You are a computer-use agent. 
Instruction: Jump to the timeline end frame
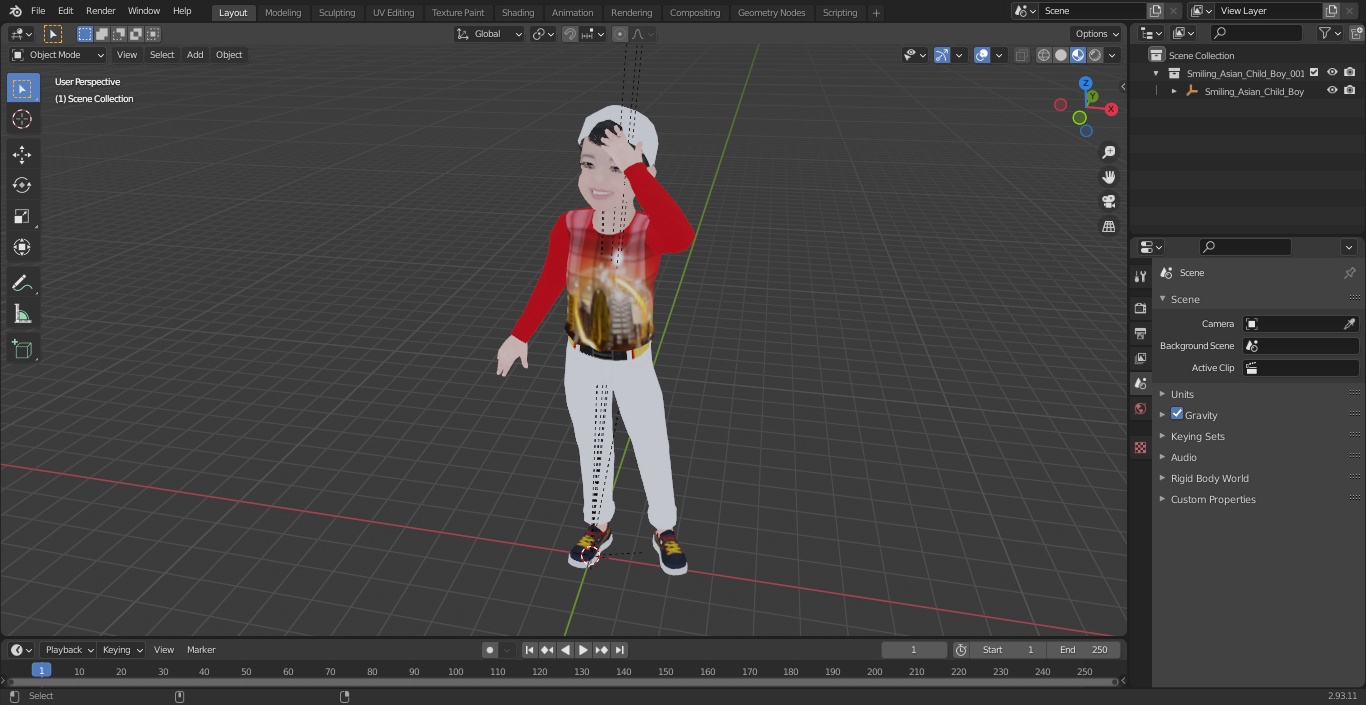pos(619,650)
